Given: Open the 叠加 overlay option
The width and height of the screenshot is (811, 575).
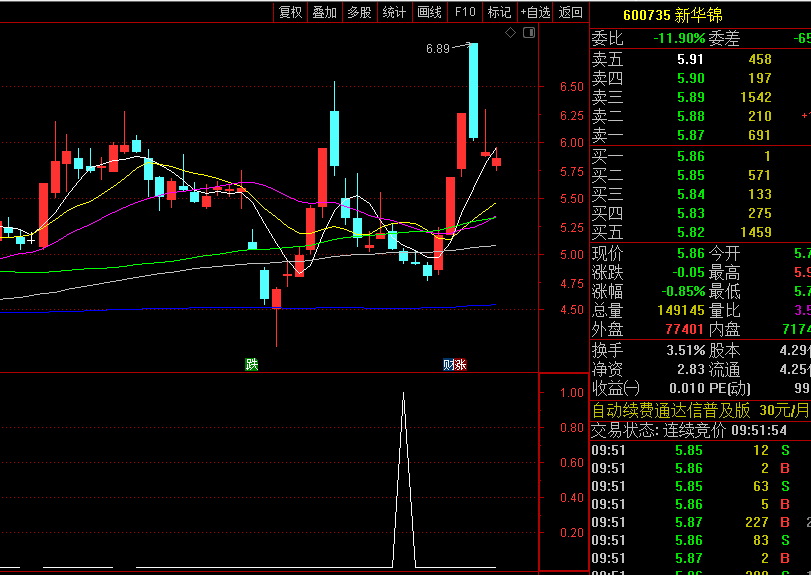Looking at the screenshot, I should (x=325, y=12).
